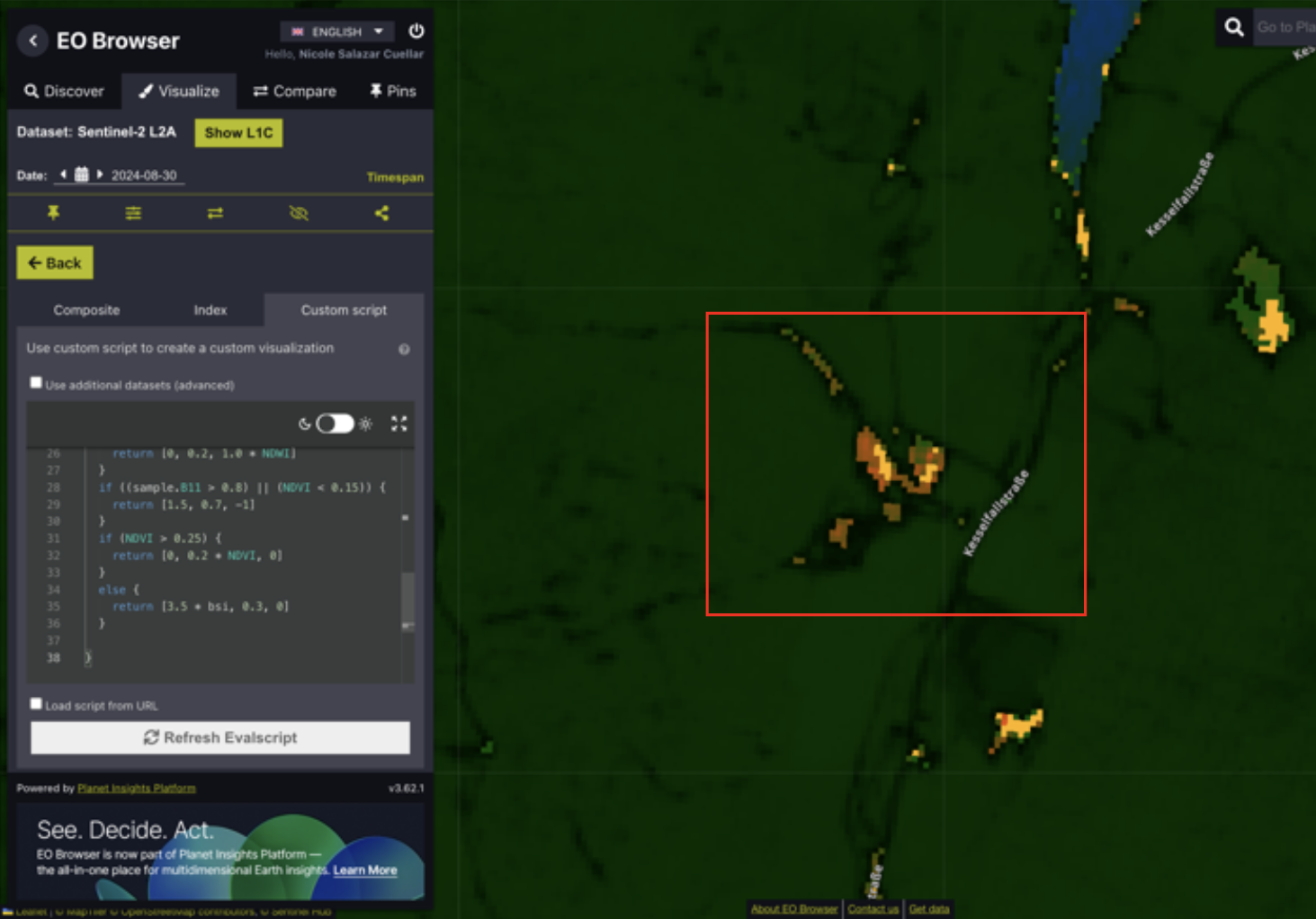
Task: Enable Use additional datasets checkbox
Action: [x=36, y=383]
